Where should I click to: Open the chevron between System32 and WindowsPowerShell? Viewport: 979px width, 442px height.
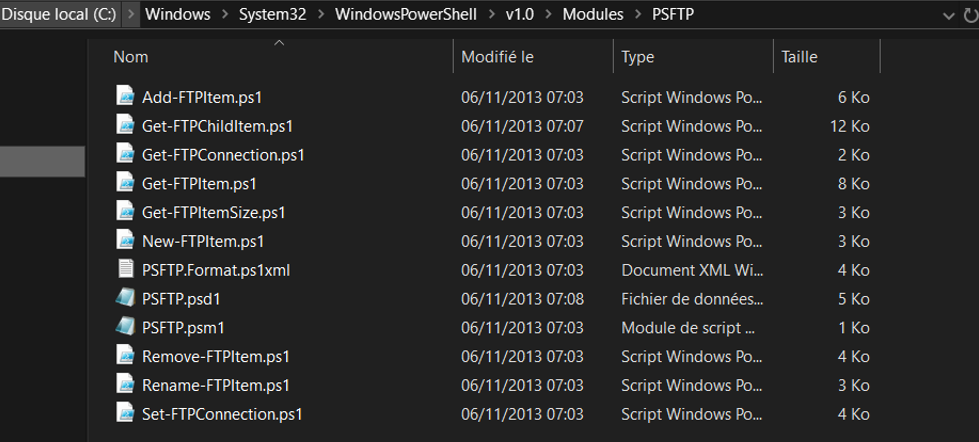320,15
